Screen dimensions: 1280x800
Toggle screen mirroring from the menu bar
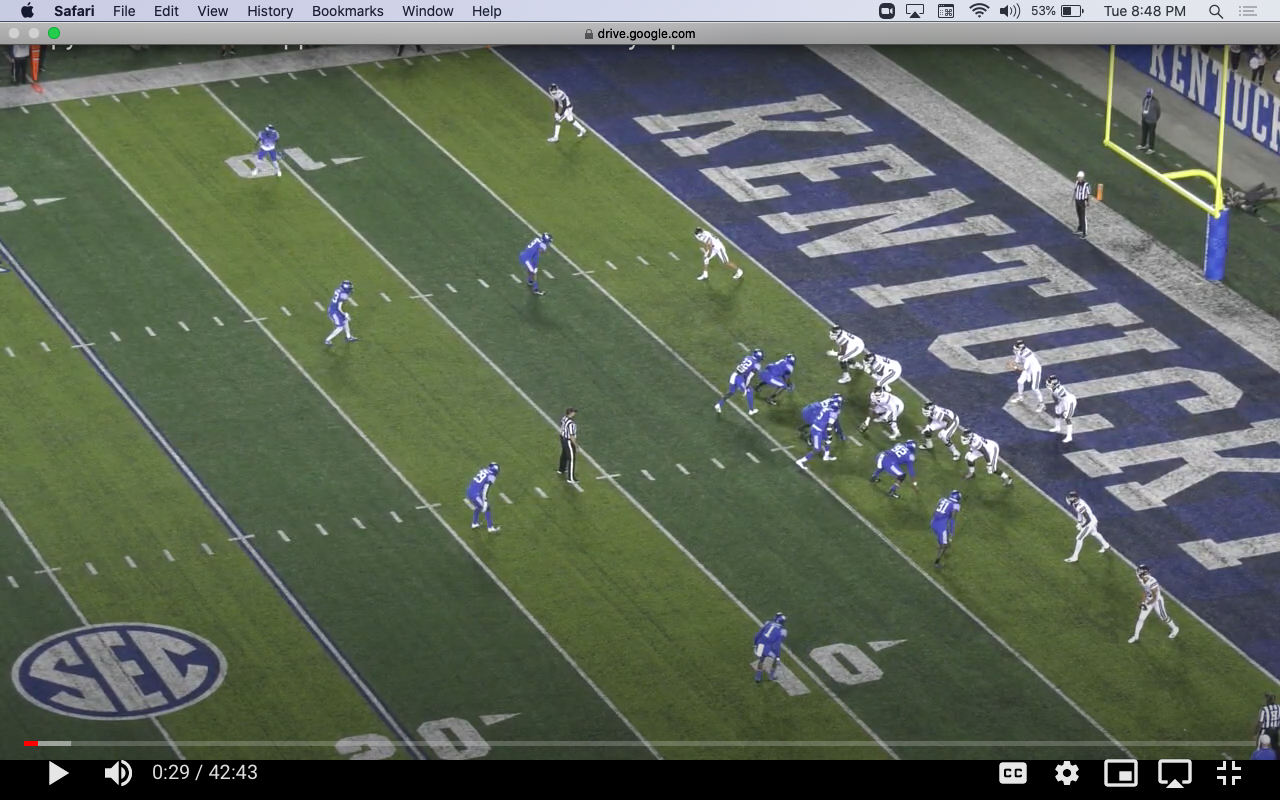pos(913,11)
